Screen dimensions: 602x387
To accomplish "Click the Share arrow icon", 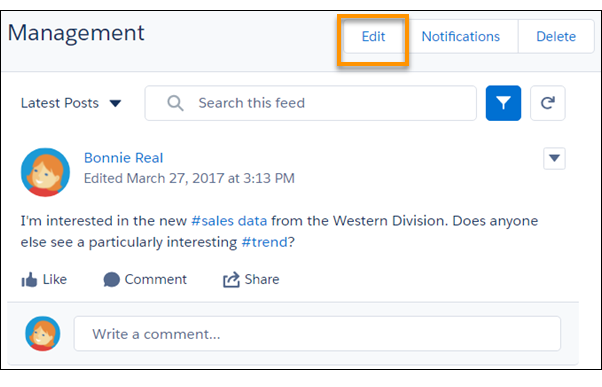I will pyautogui.click(x=231, y=280).
